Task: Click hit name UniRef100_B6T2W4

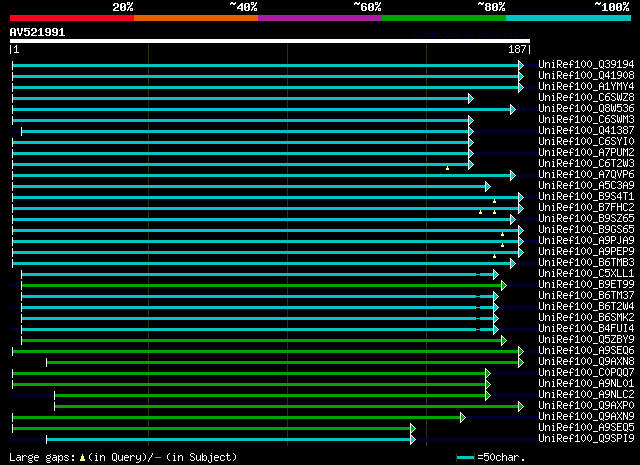Action: point(586,307)
